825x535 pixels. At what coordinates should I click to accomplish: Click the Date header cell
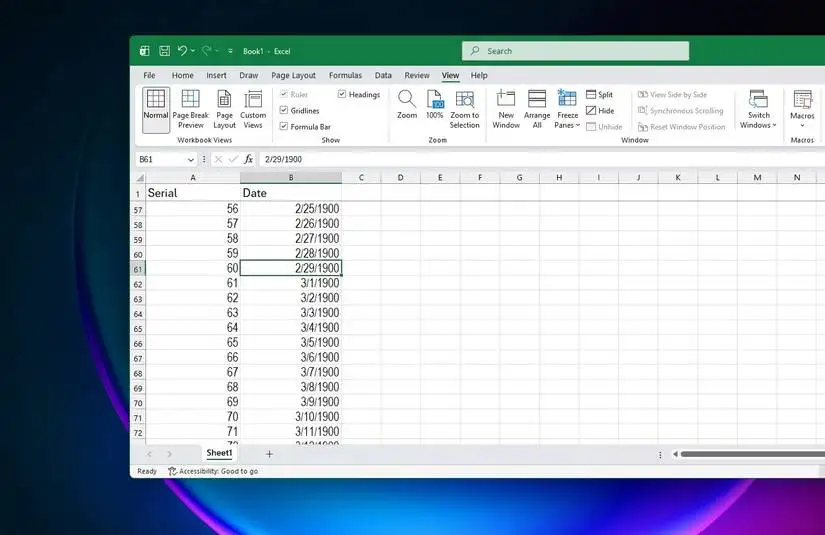[291, 193]
